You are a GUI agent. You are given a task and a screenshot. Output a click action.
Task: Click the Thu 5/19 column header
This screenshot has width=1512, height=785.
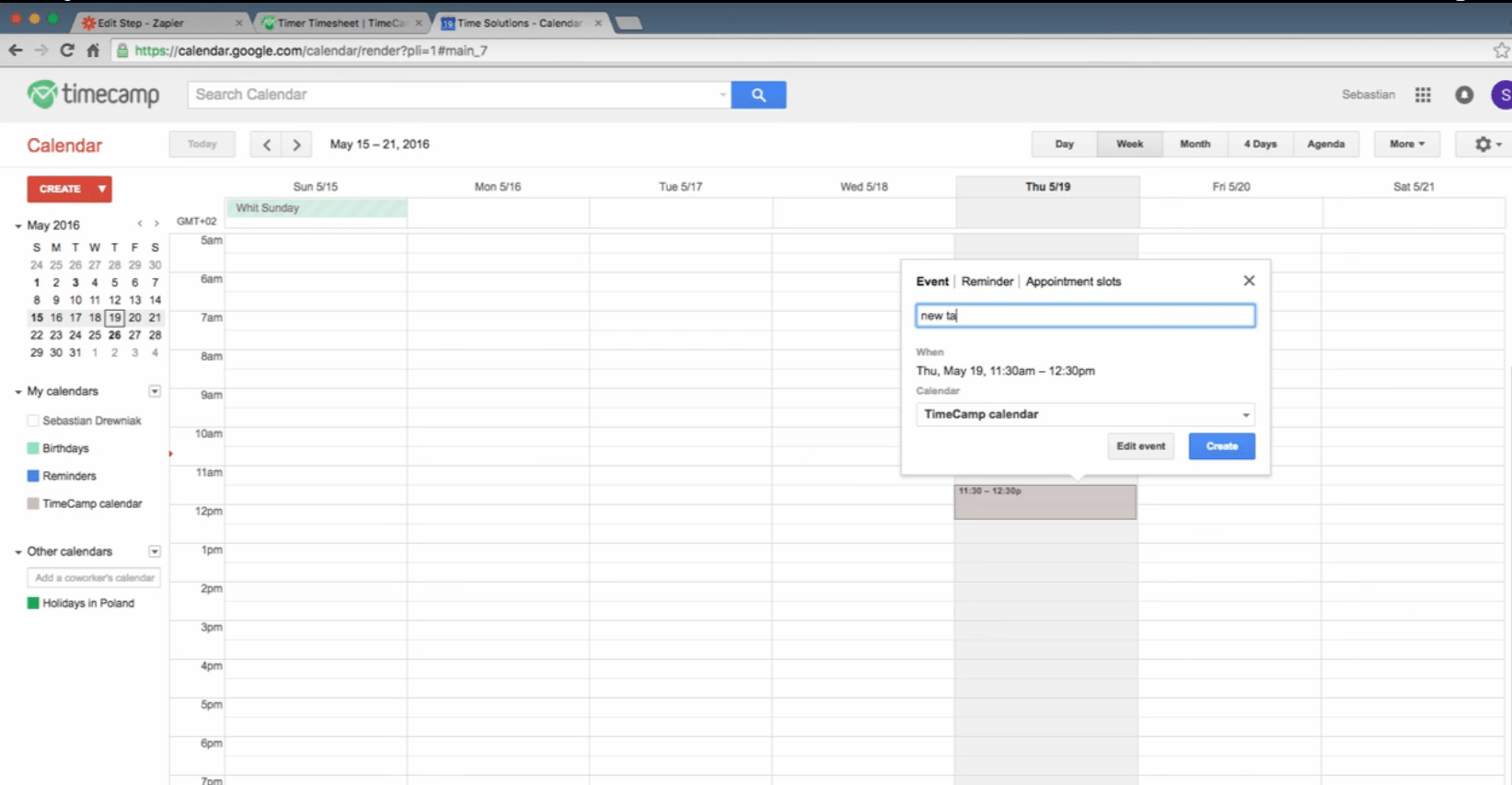click(x=1047, y=187)
